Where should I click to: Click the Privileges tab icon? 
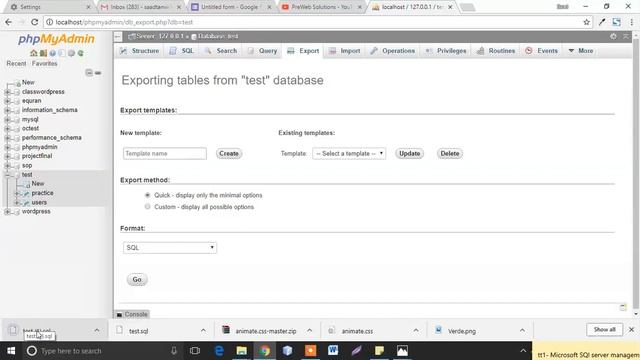point(429,51)
